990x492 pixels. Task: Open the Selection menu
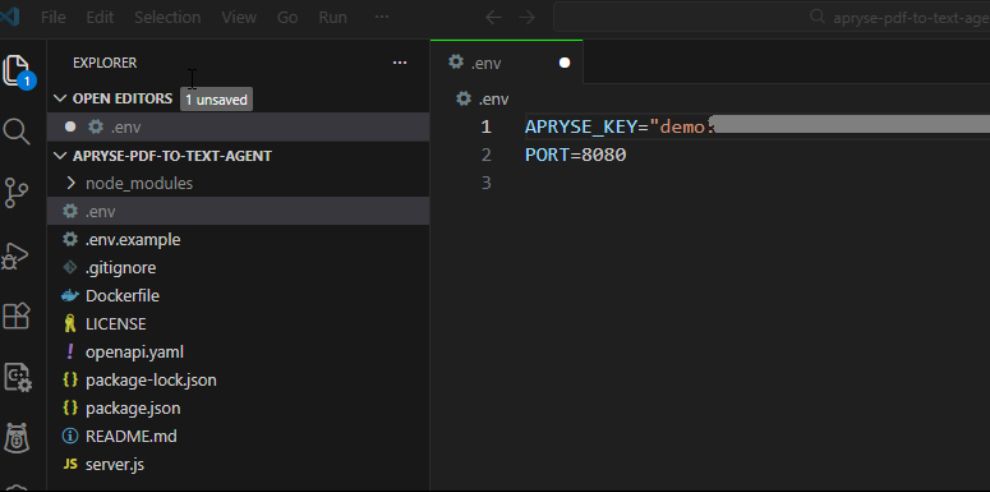pos(167,17)
